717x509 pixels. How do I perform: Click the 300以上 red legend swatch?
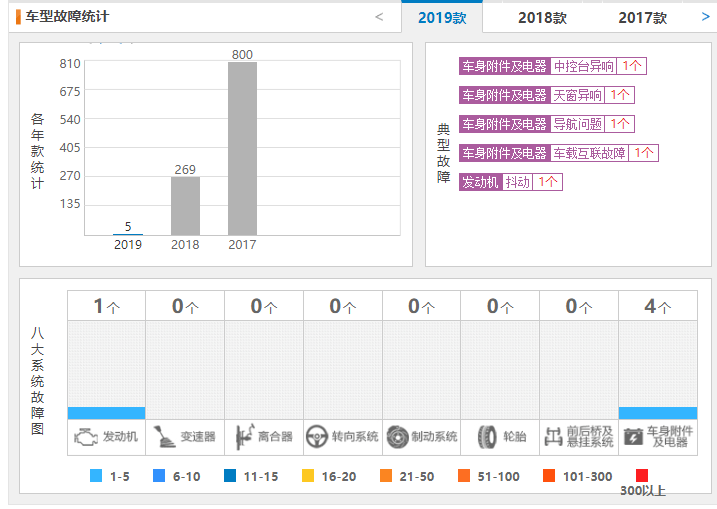click(642, 476)
